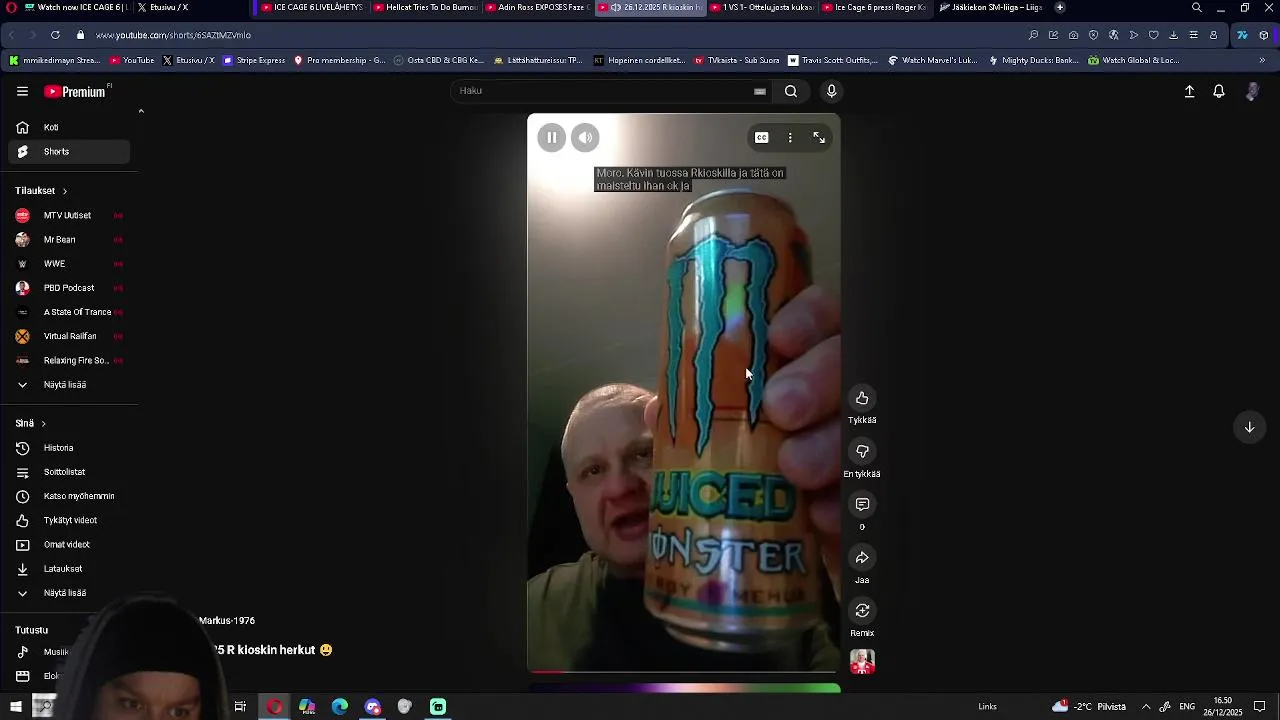
Task: Click the Short's title R kioskin herkut
Action: coord(271,650)
